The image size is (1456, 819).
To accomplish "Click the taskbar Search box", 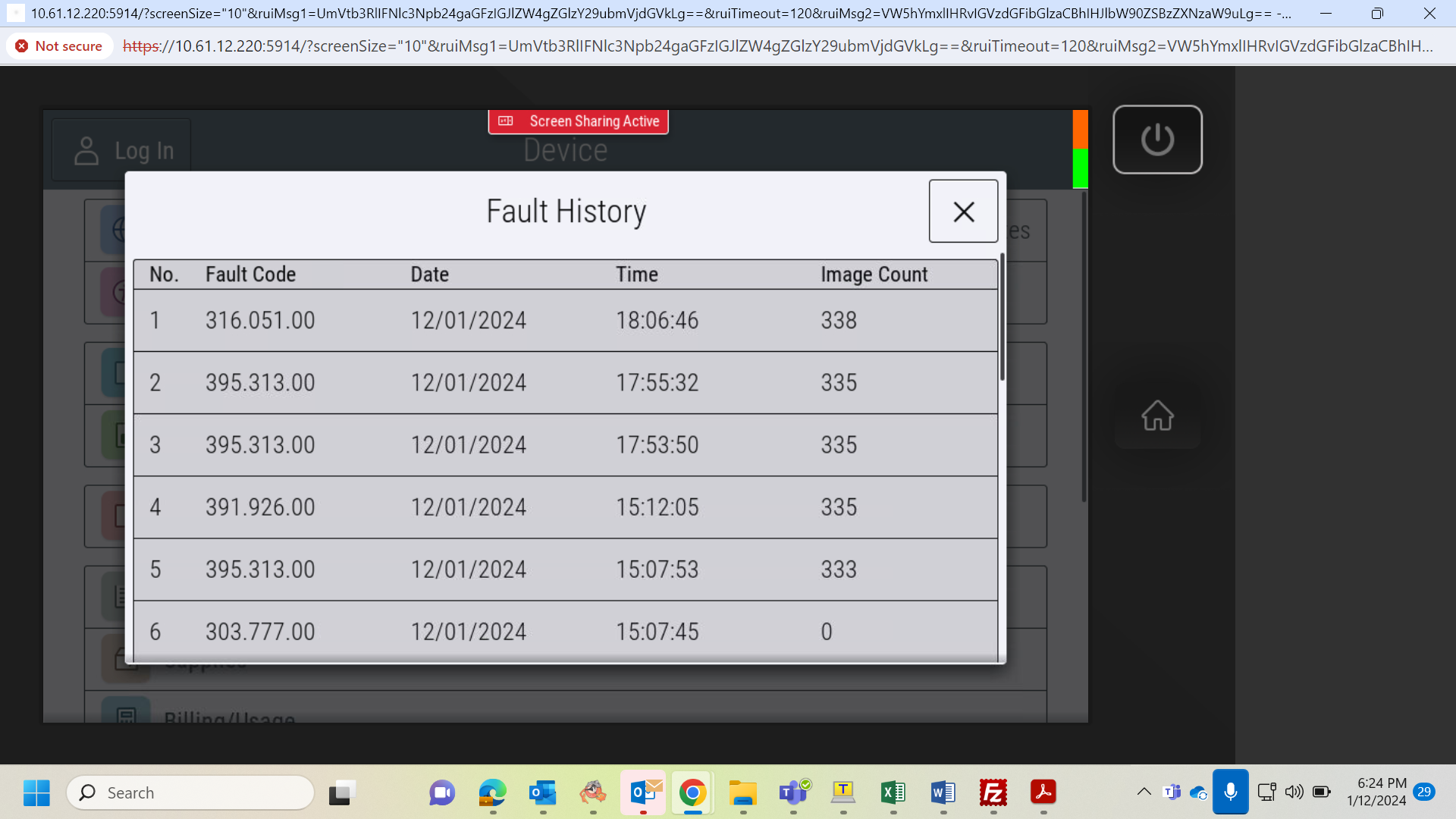I will point(190,792).
